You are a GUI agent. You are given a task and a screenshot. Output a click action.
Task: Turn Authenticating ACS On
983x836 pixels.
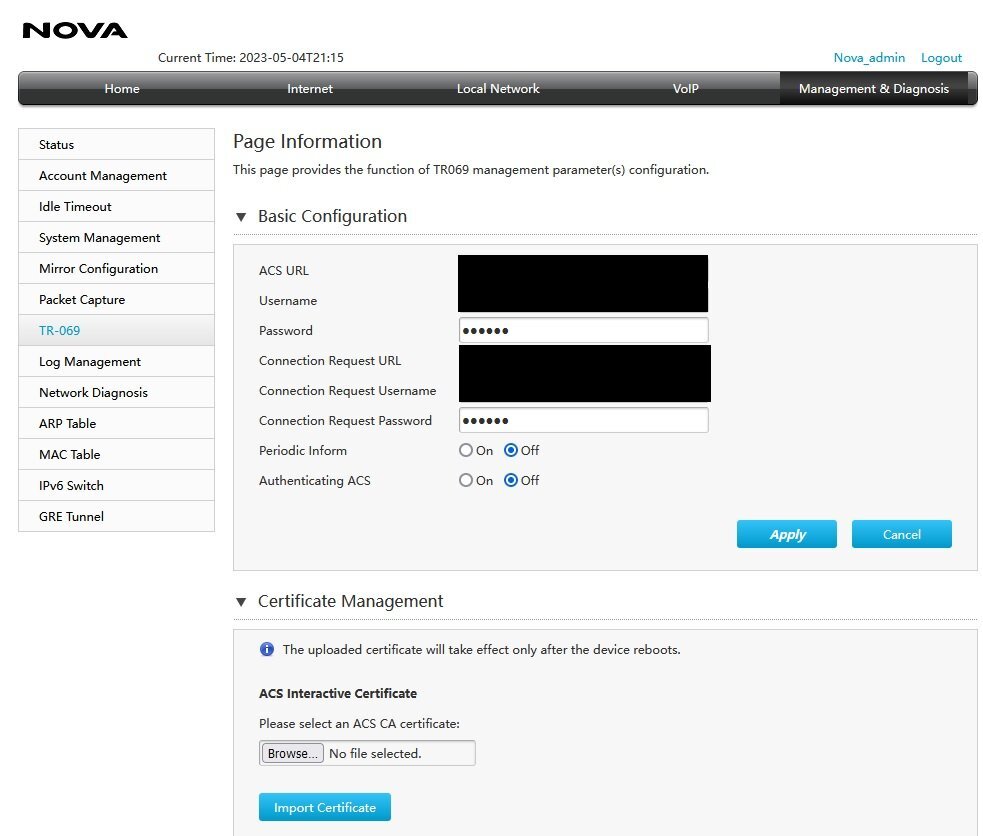click(x=466, y=480)
